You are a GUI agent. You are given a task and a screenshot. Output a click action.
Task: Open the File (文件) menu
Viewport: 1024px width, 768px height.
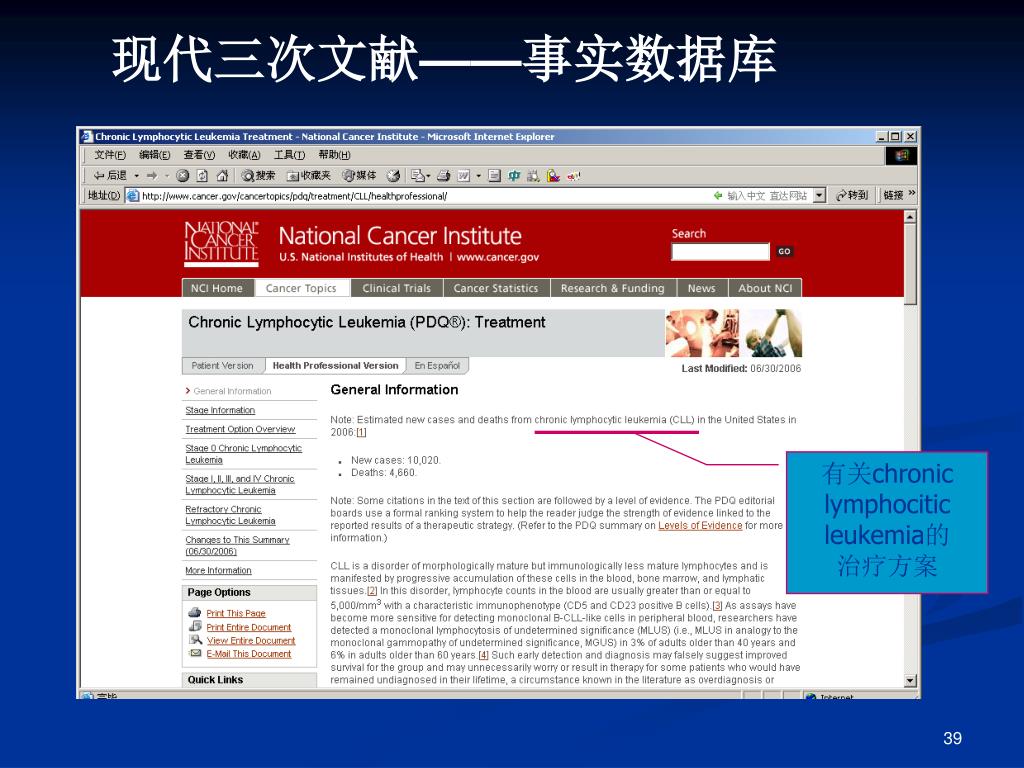pos(109,155)
